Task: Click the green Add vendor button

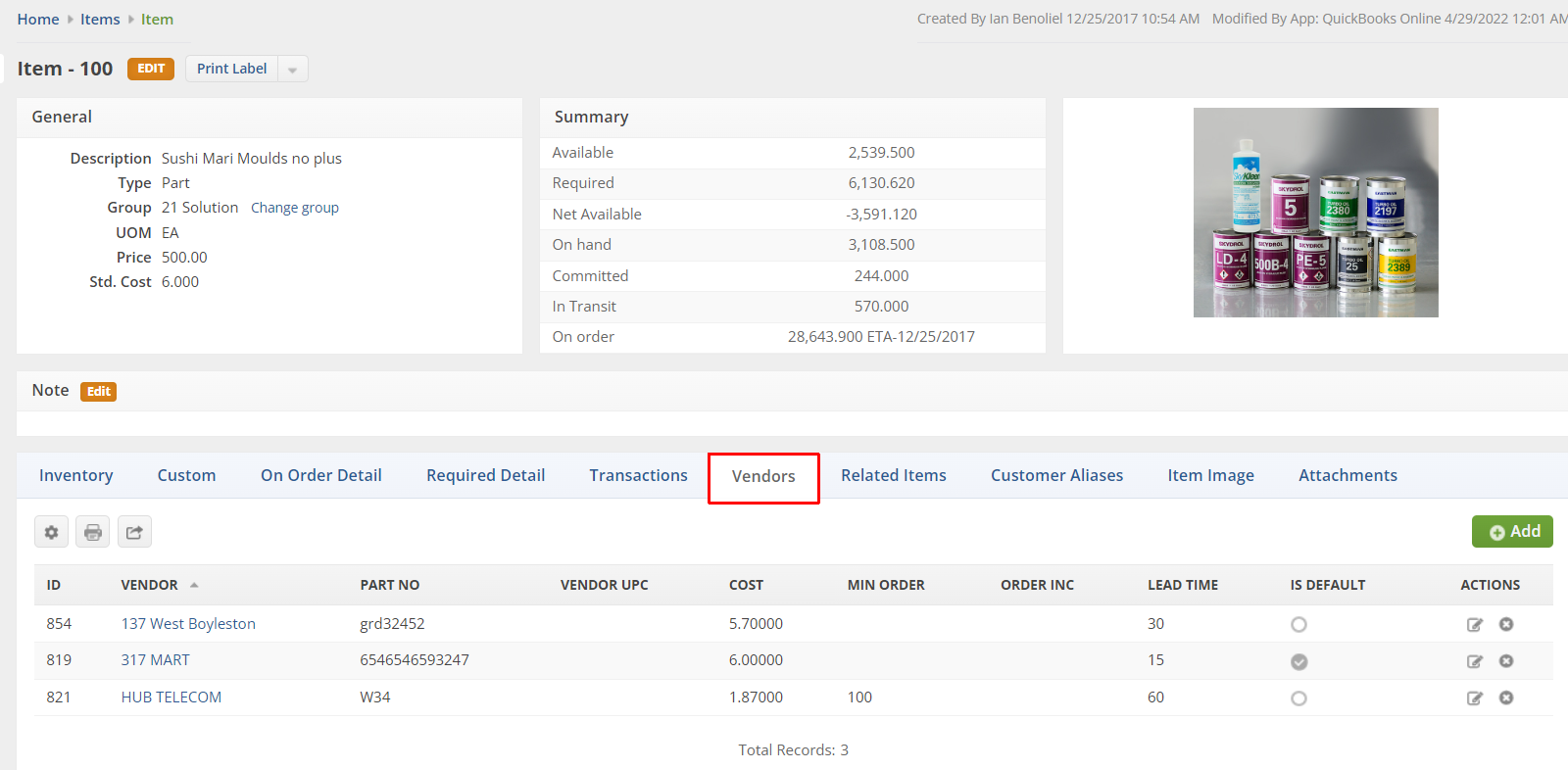Action: tap(1512, 531)
